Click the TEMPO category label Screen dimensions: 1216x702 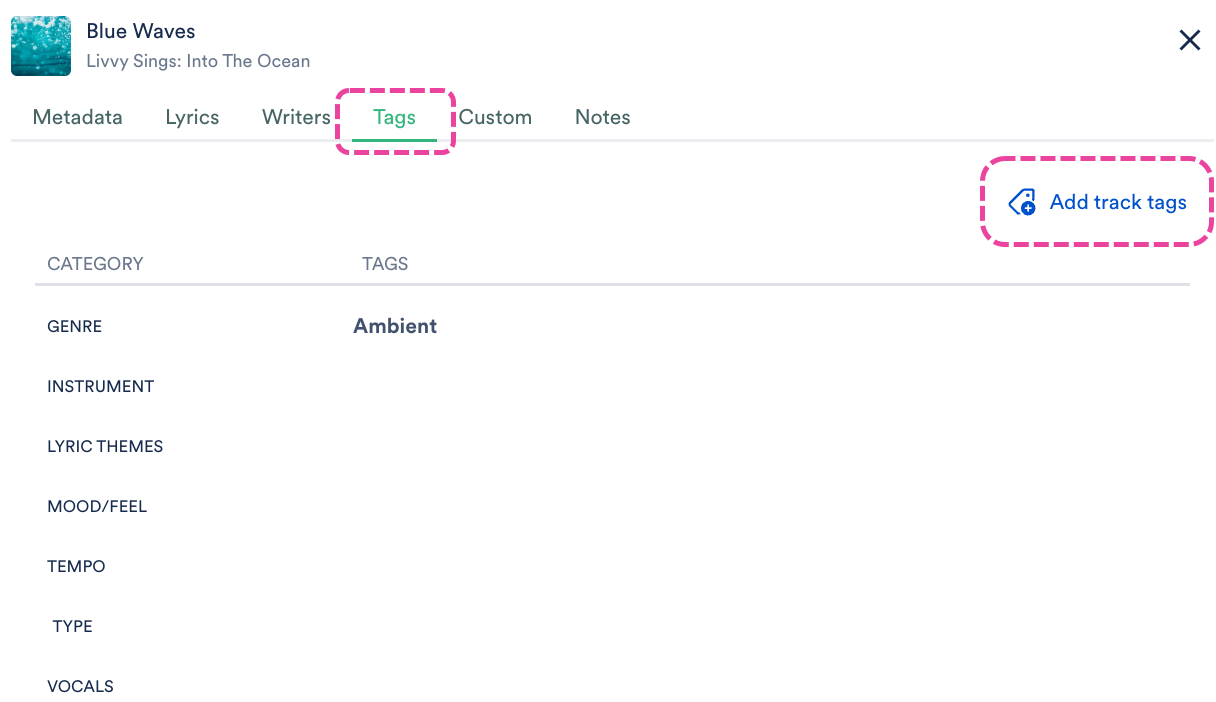tap(76, 566)
